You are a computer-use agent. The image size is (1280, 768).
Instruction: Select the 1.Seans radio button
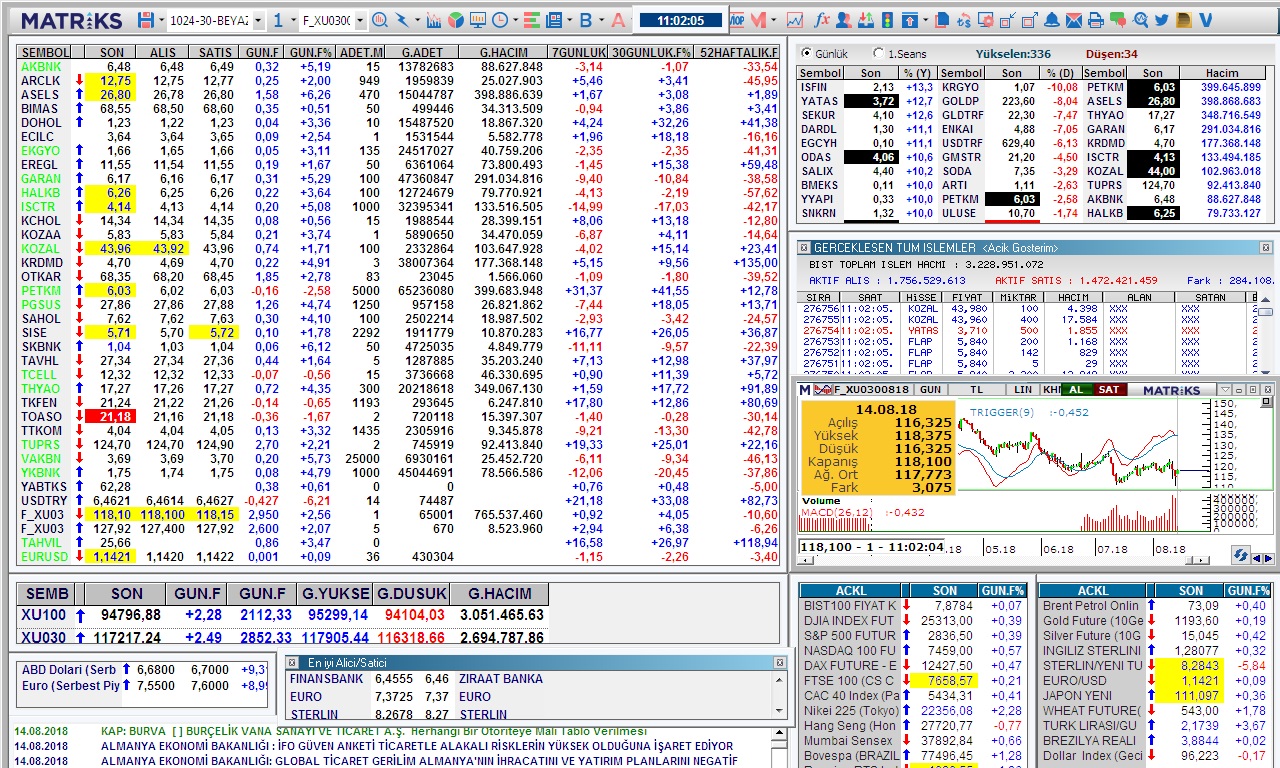(x=878, y=54)
